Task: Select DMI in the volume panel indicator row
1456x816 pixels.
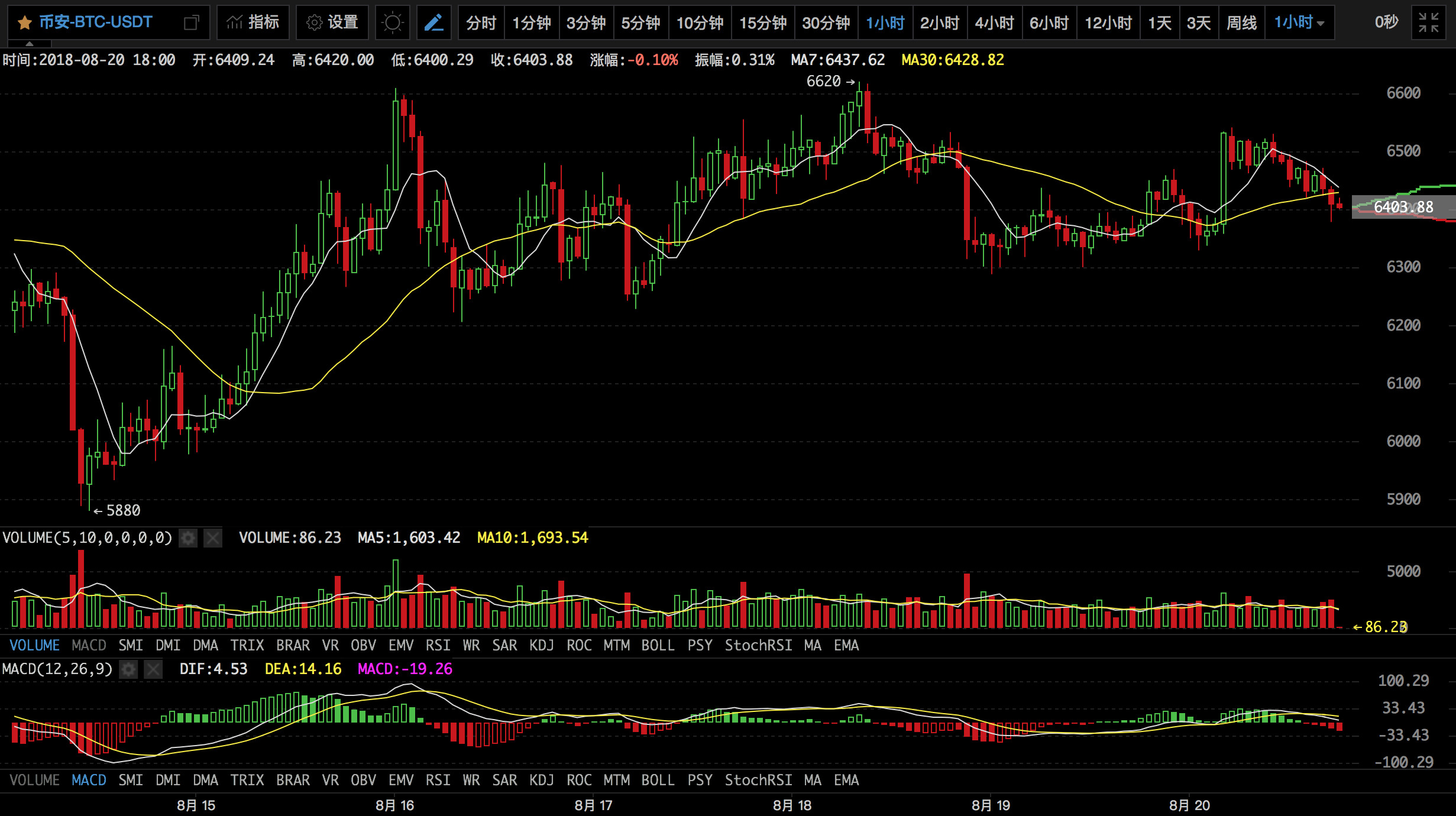Action: click(168, 645)
